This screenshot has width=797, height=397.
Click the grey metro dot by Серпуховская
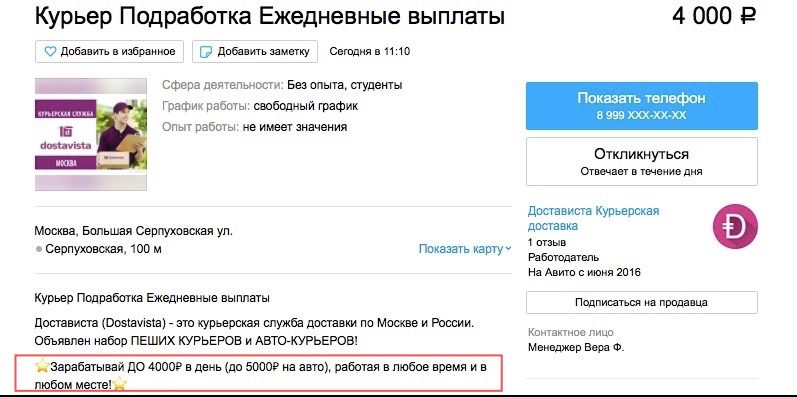click(x=39, y=250)
